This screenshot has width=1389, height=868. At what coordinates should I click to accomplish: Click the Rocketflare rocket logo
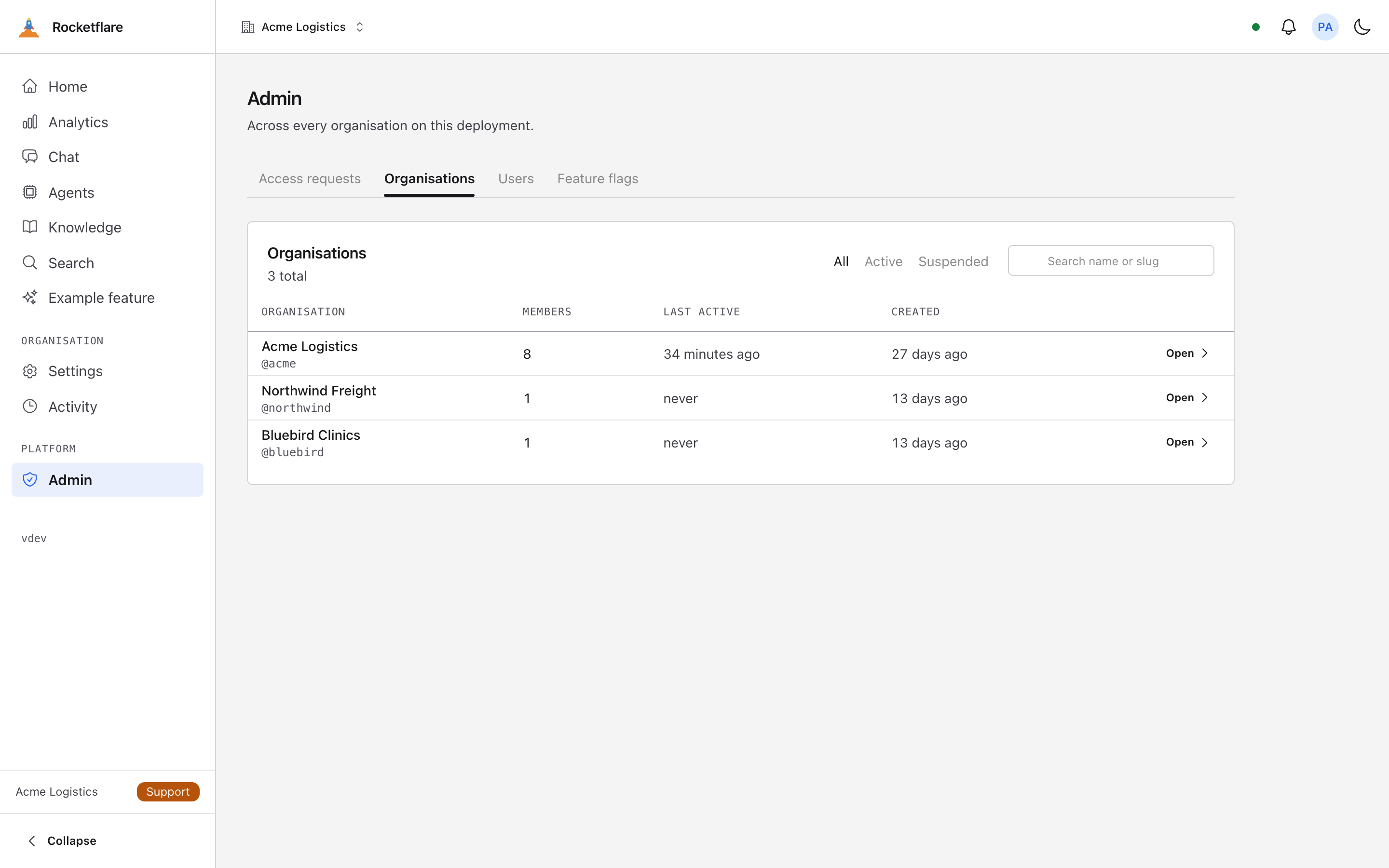29,27
